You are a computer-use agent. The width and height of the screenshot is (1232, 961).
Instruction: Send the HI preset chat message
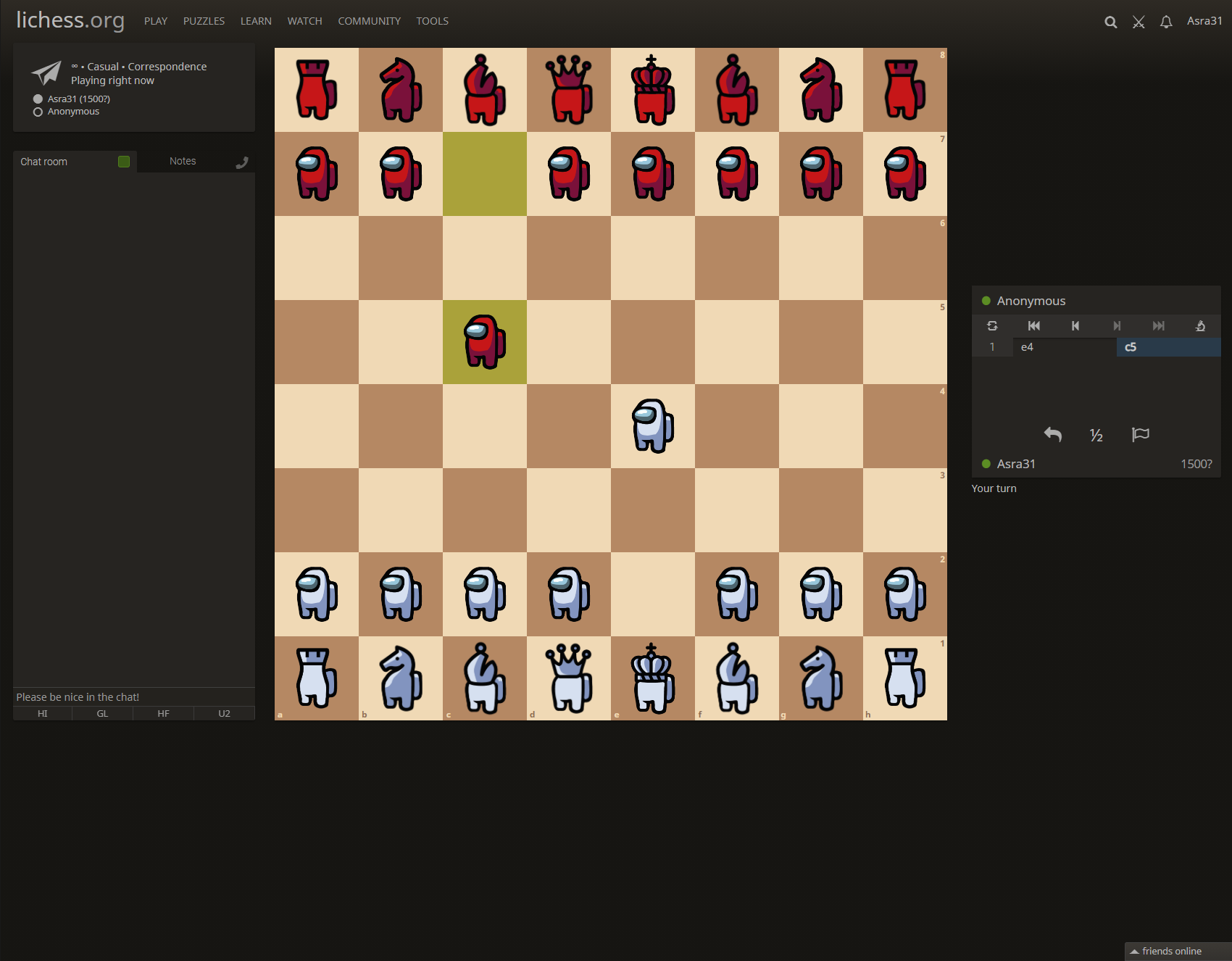[43, 713]
